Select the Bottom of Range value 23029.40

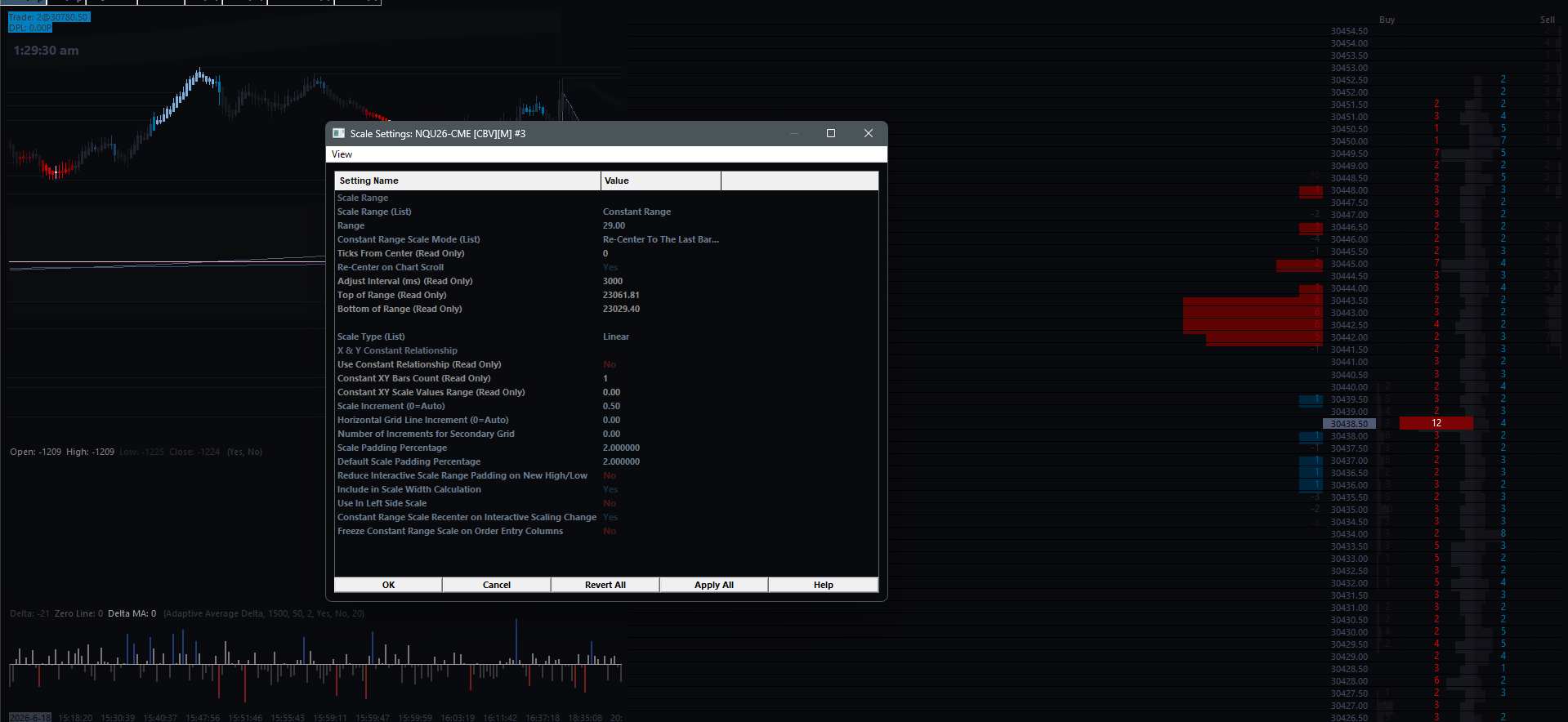[x=621, y=309]
